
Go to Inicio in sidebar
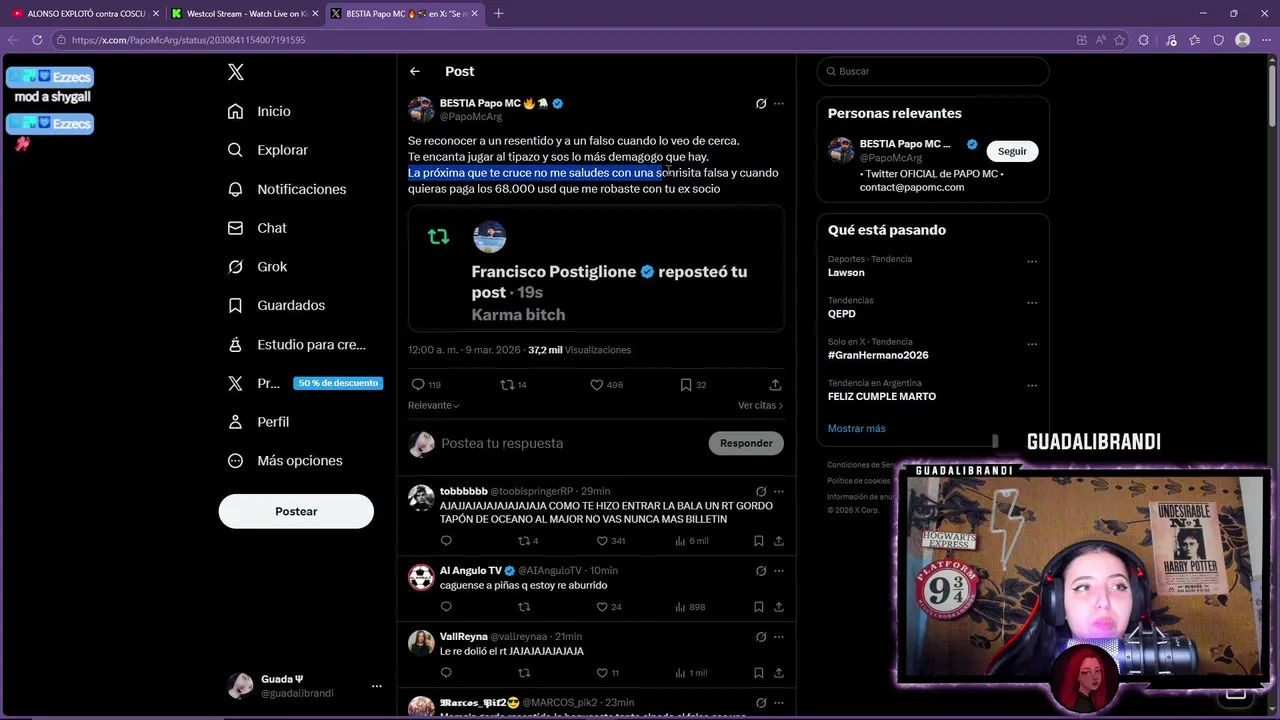(x=259, y=111)
